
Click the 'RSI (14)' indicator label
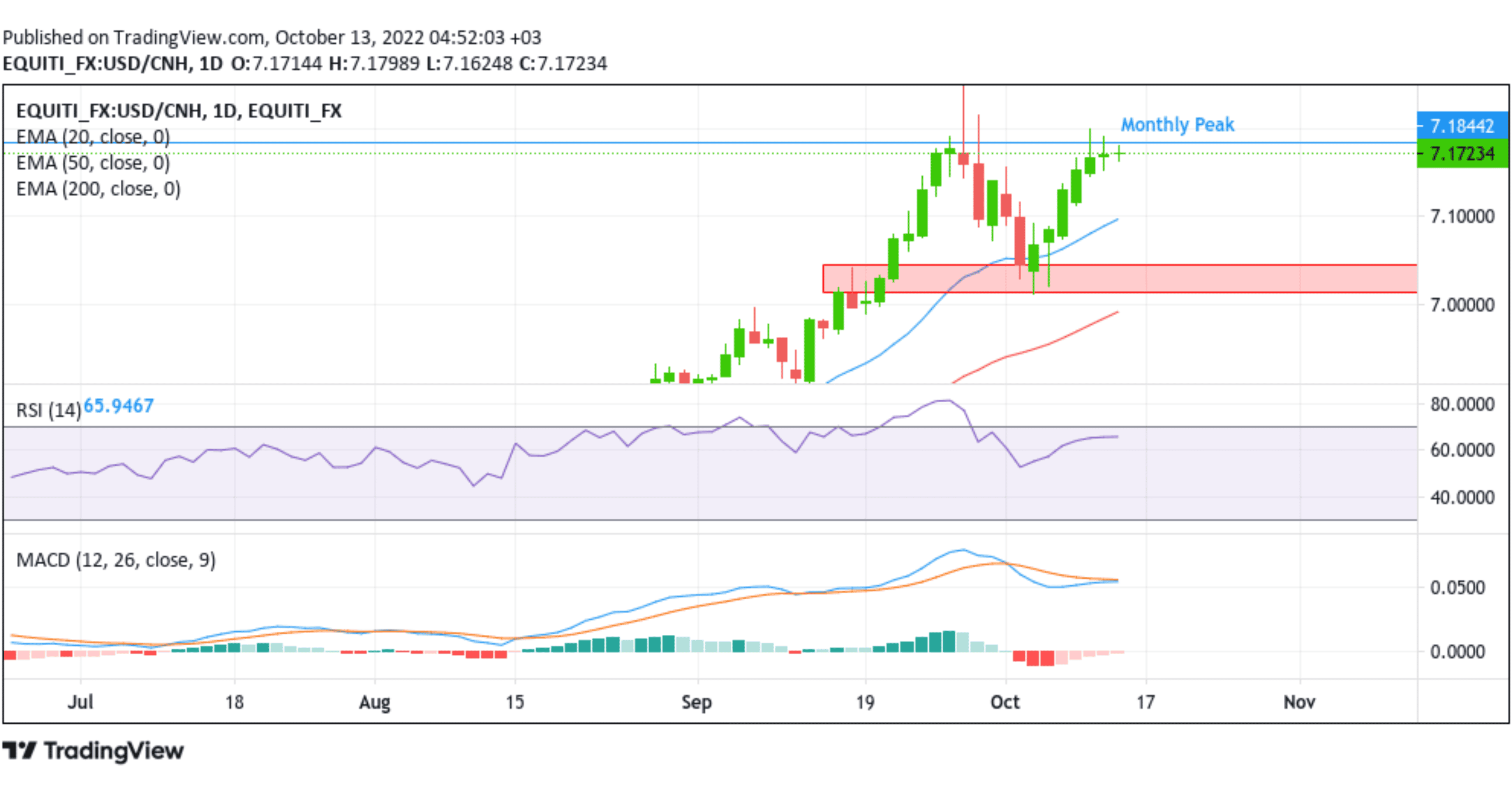(x=49, y=410)
